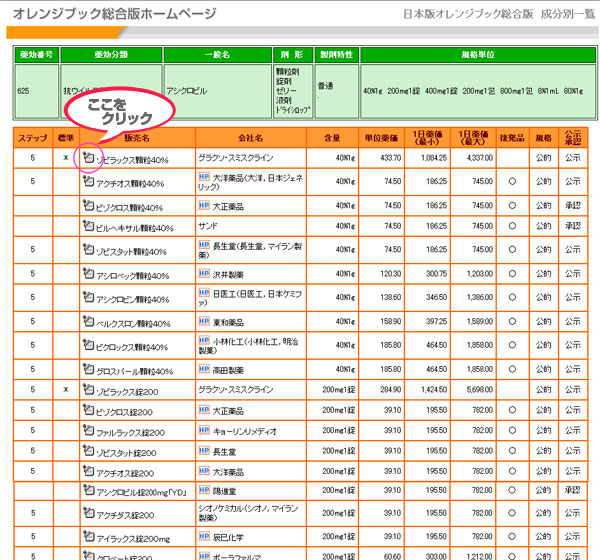Click HP icon next to 東和薬品
The width and height of the screenshot is (600, 560).
pos(204,321)
